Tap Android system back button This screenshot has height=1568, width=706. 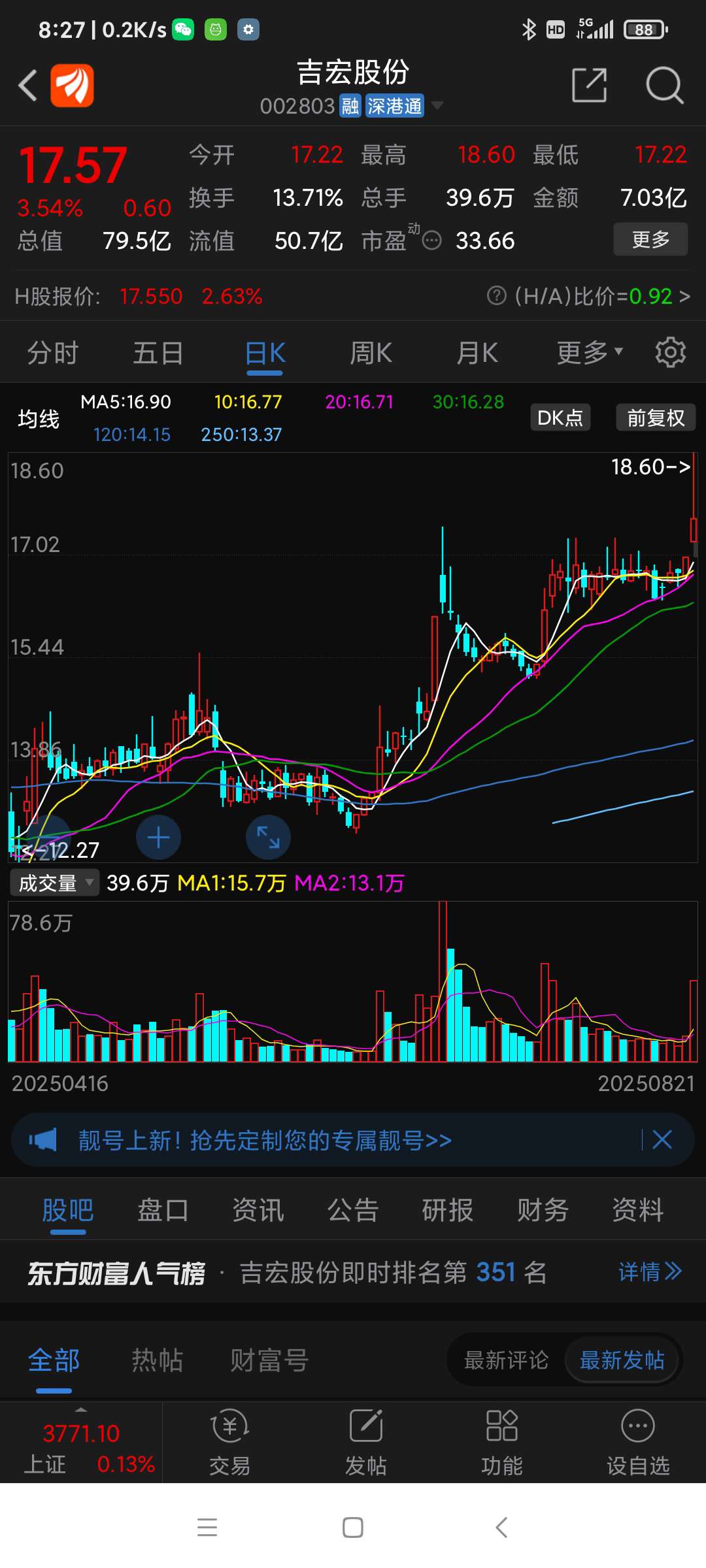501,1527
